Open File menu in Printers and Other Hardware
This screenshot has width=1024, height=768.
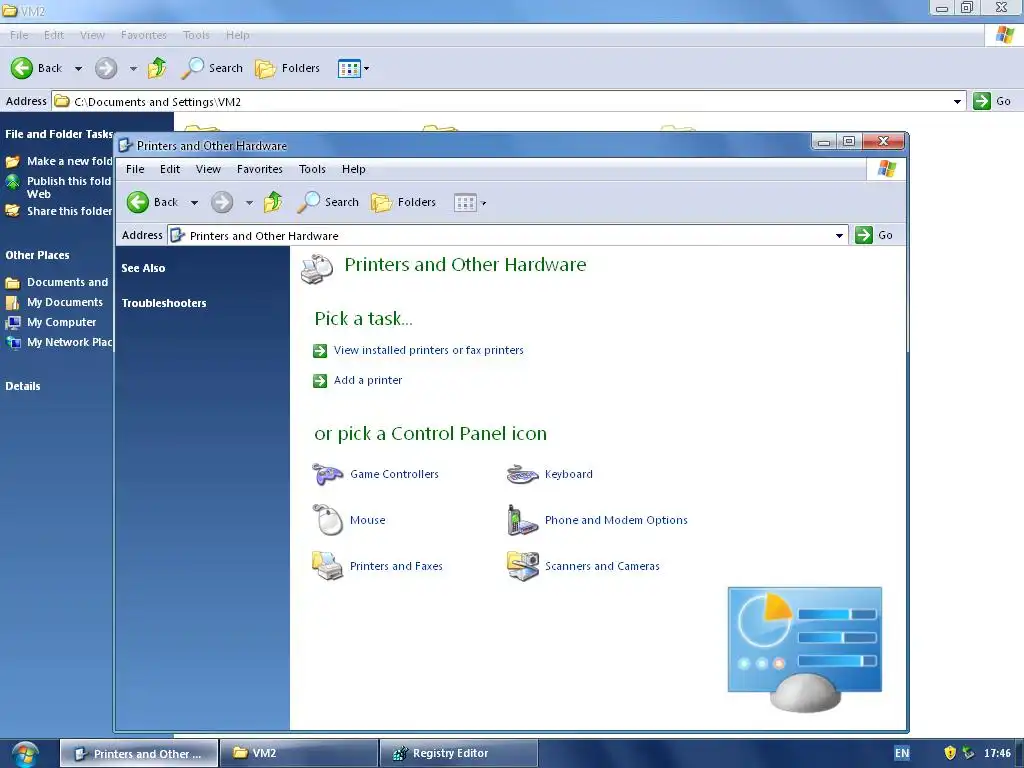[135, 169]
